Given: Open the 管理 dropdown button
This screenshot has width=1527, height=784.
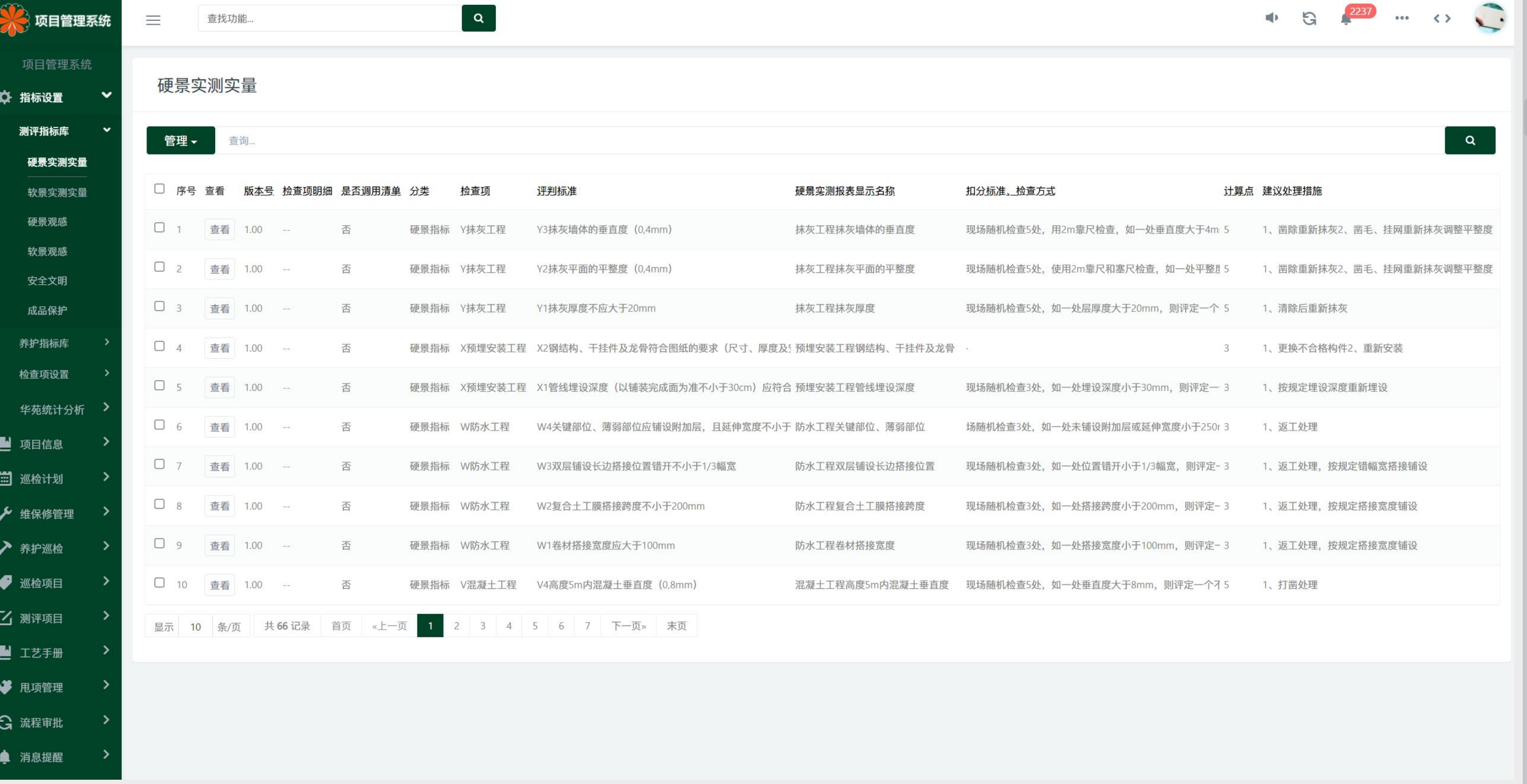Looking at the screenshot, I should tap(180, 140).
